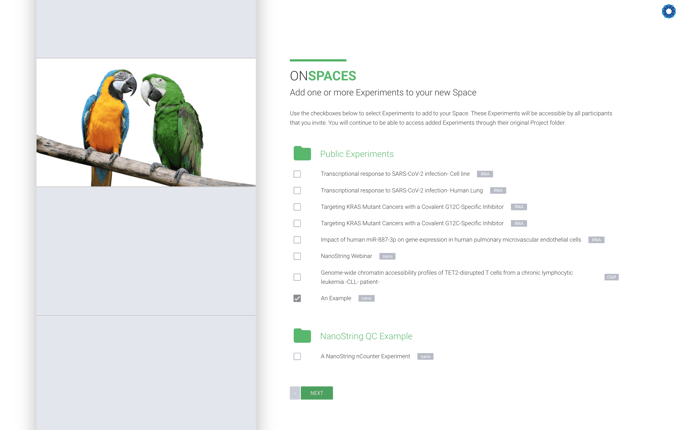Image resolution: width=688 pixels, height=430 pixels.
Task: Click 'Transcriptional response to SARS-CoV-2 infection- Cell line' text
Action: point(395,174)
